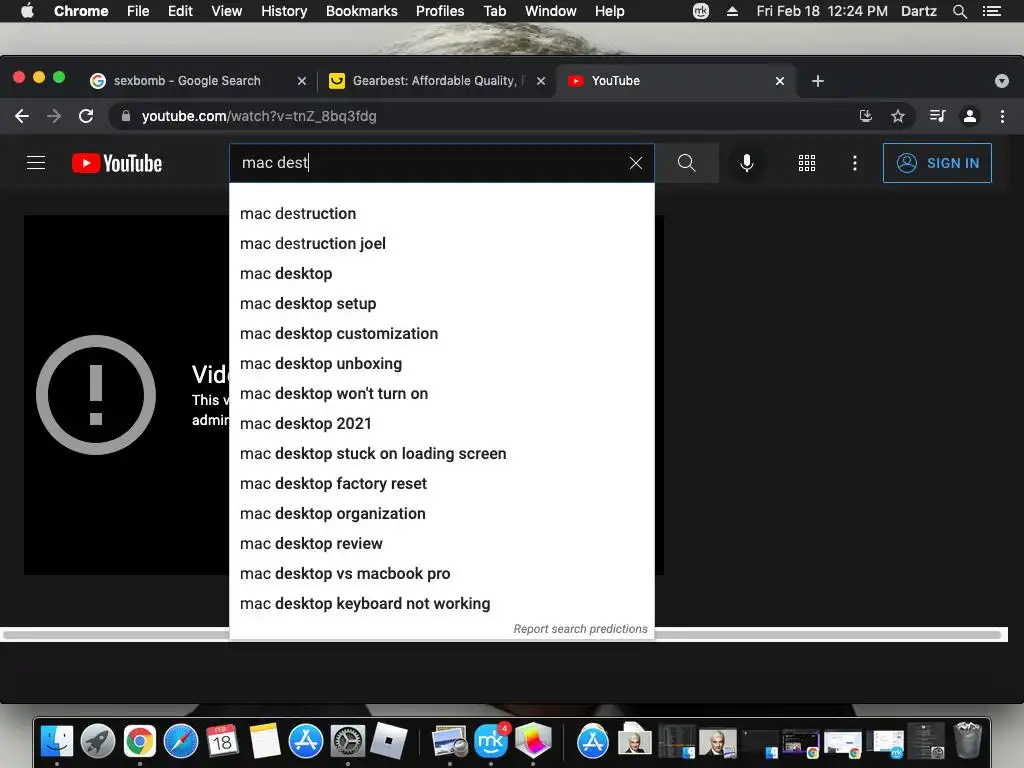This screenshot has width=1024, height=768.
Task: Select suggestion "mac destruction"
Action: pos(441,214)
